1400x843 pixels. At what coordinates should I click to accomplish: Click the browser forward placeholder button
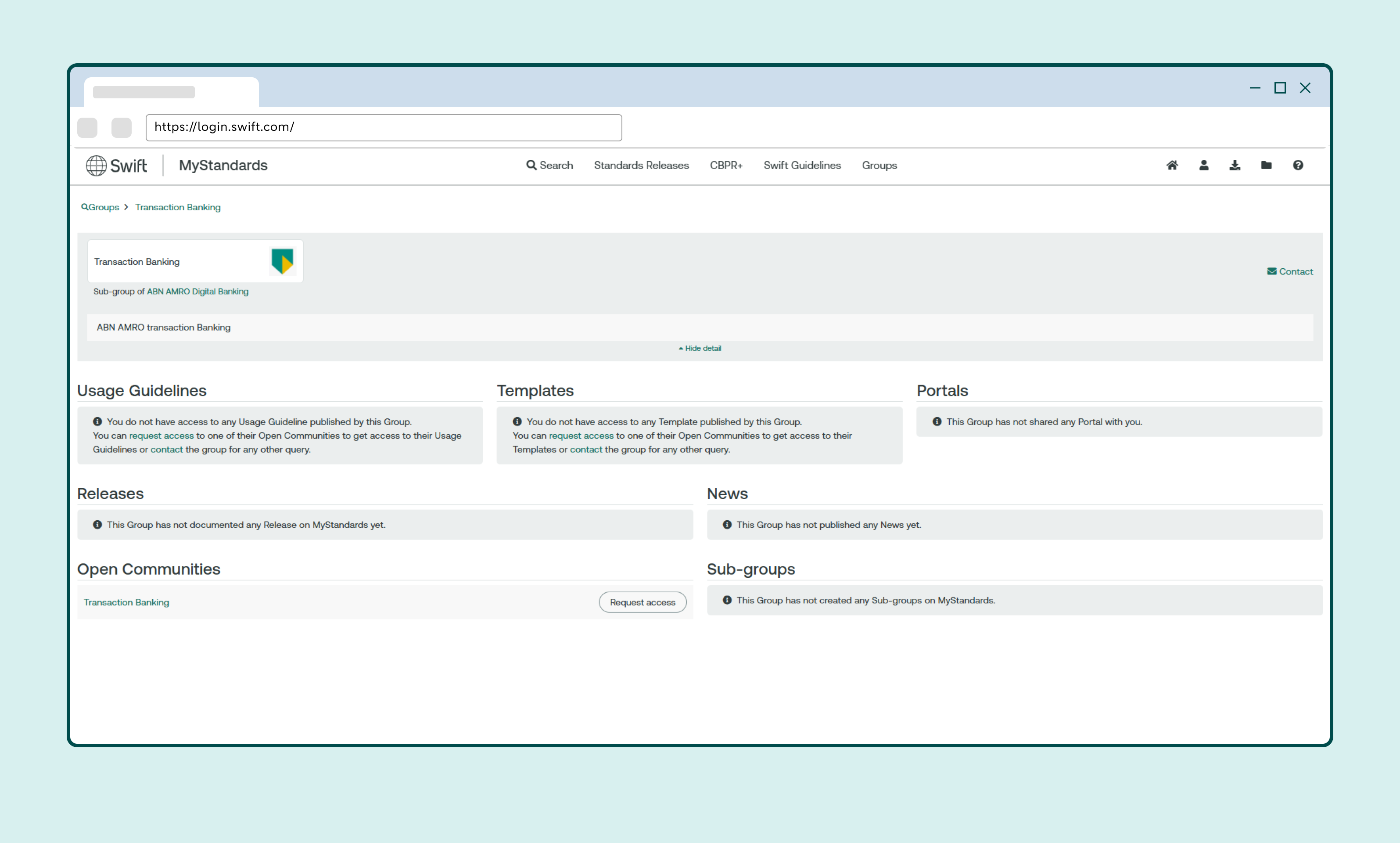click(122, 127)
